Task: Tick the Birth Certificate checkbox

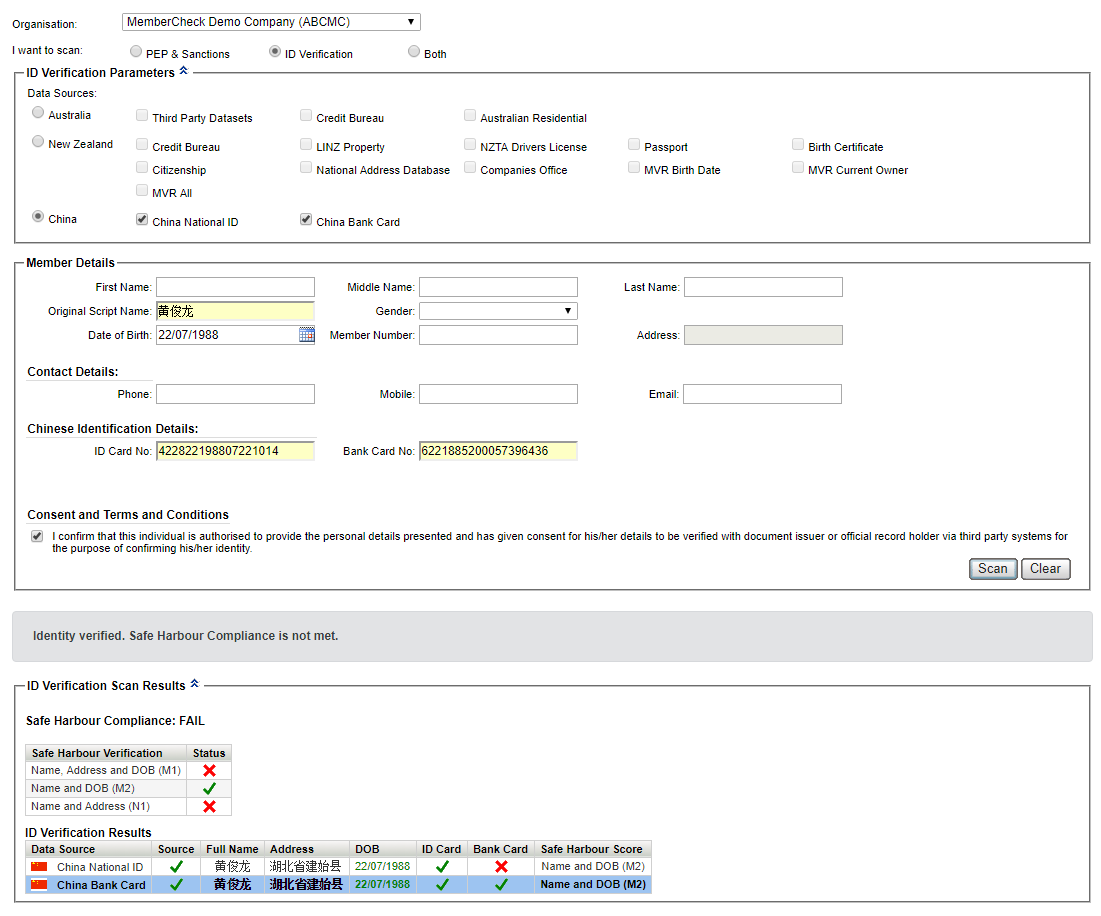Action: tap(798, 144)
